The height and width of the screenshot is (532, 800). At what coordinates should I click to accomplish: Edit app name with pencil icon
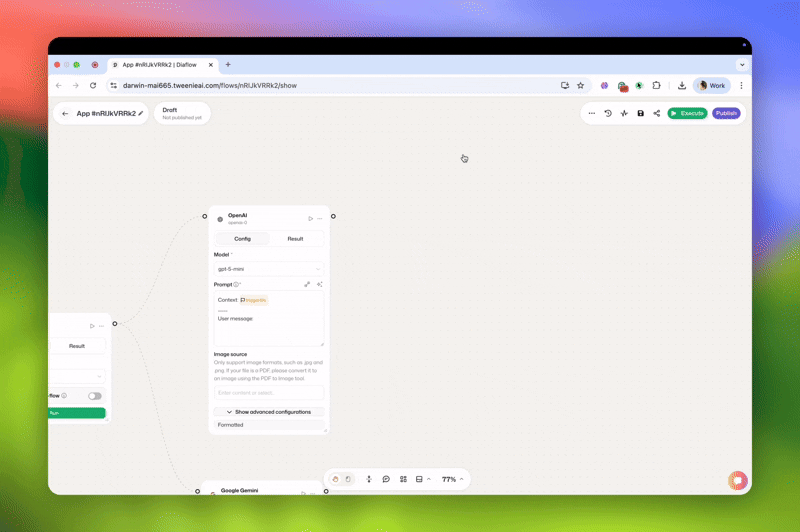point(141,113)
